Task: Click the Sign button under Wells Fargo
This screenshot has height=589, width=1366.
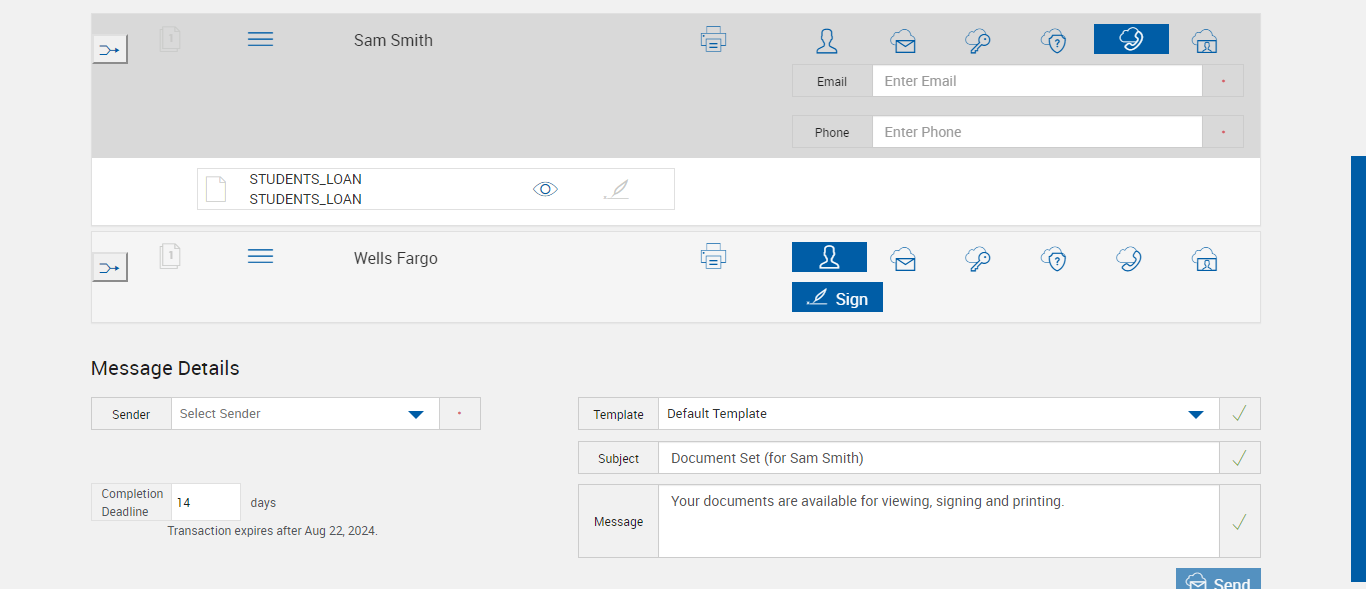Action: (x=837, y=298)
